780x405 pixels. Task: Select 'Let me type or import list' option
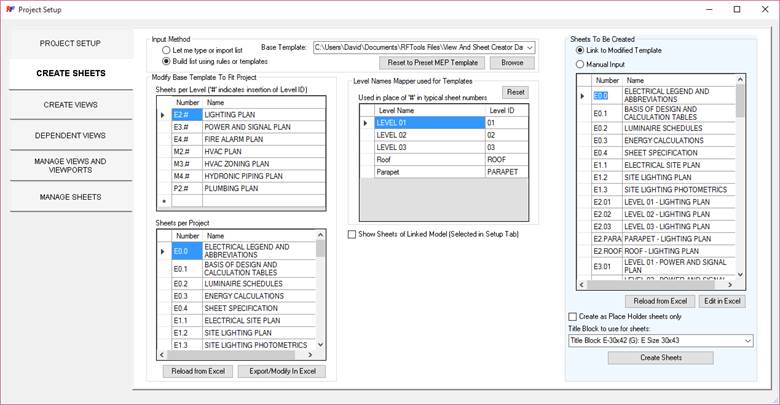click(x=168, y=49)
